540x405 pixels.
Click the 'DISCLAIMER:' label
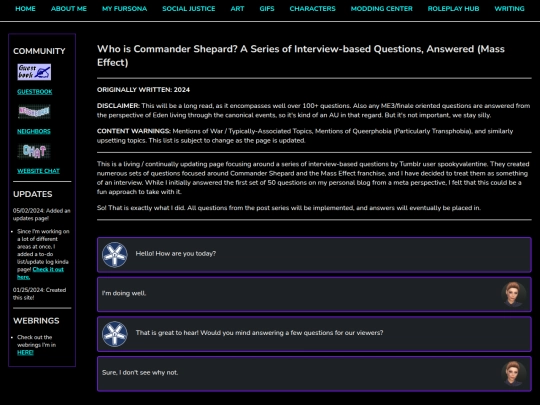tap(118, 106)
